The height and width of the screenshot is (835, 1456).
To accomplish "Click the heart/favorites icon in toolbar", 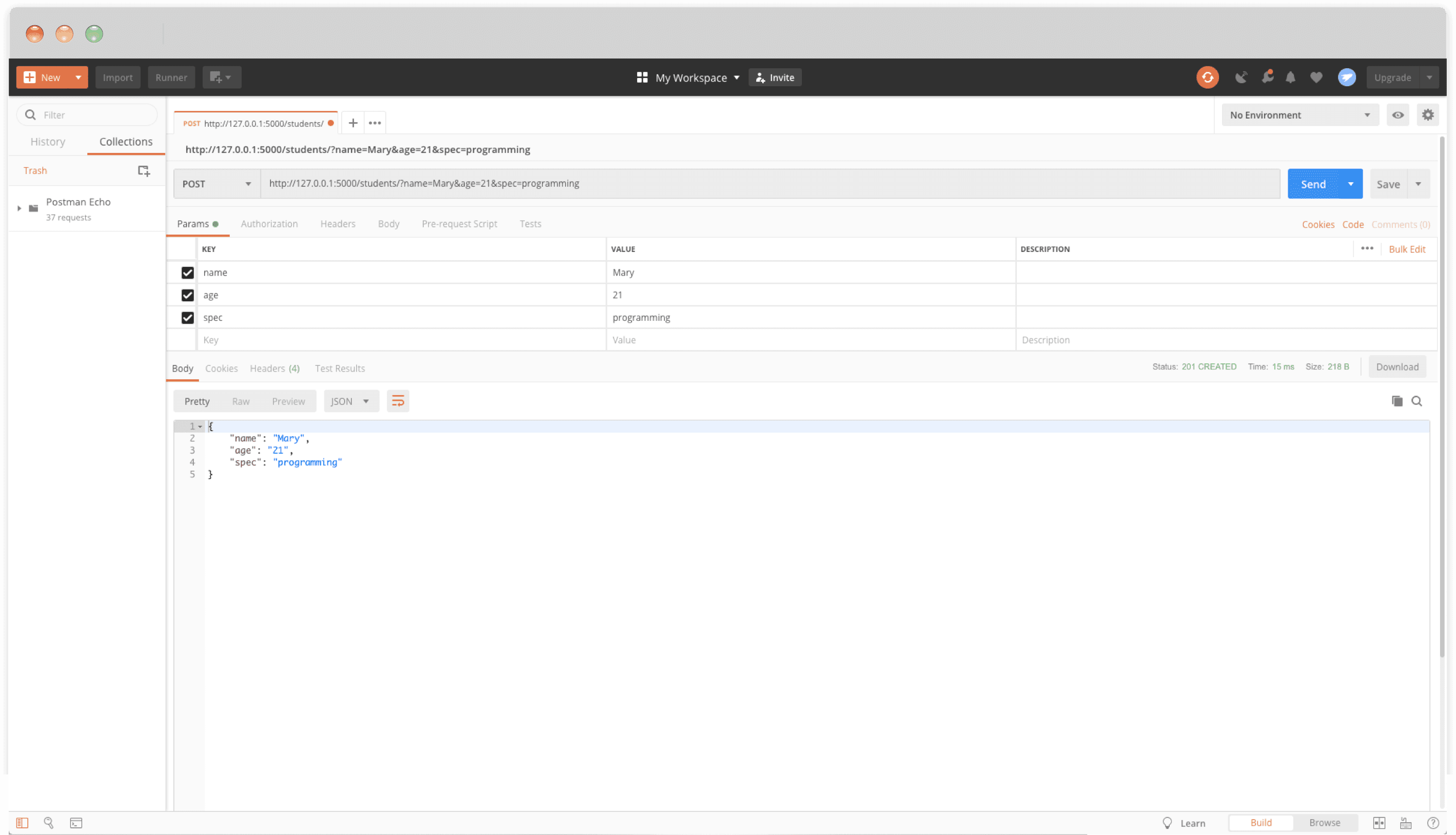I will [1317, 77].
